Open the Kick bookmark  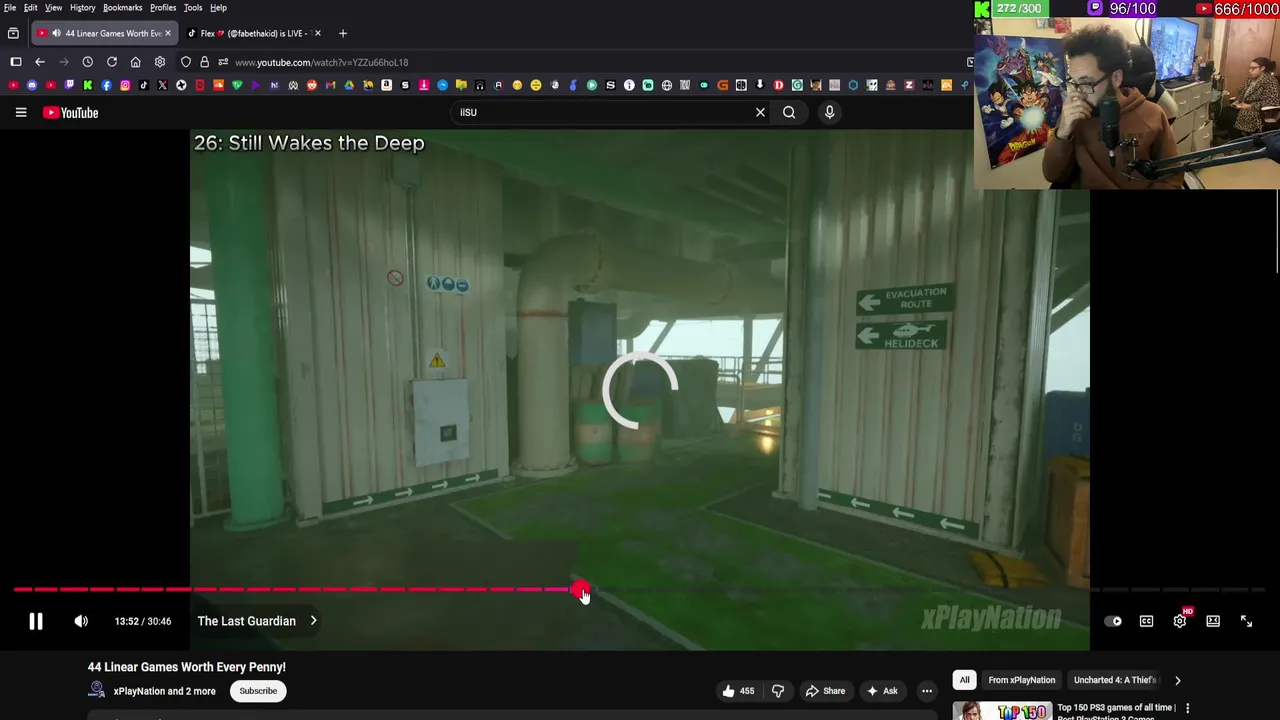pyautogui.click(x=88, y=85)
